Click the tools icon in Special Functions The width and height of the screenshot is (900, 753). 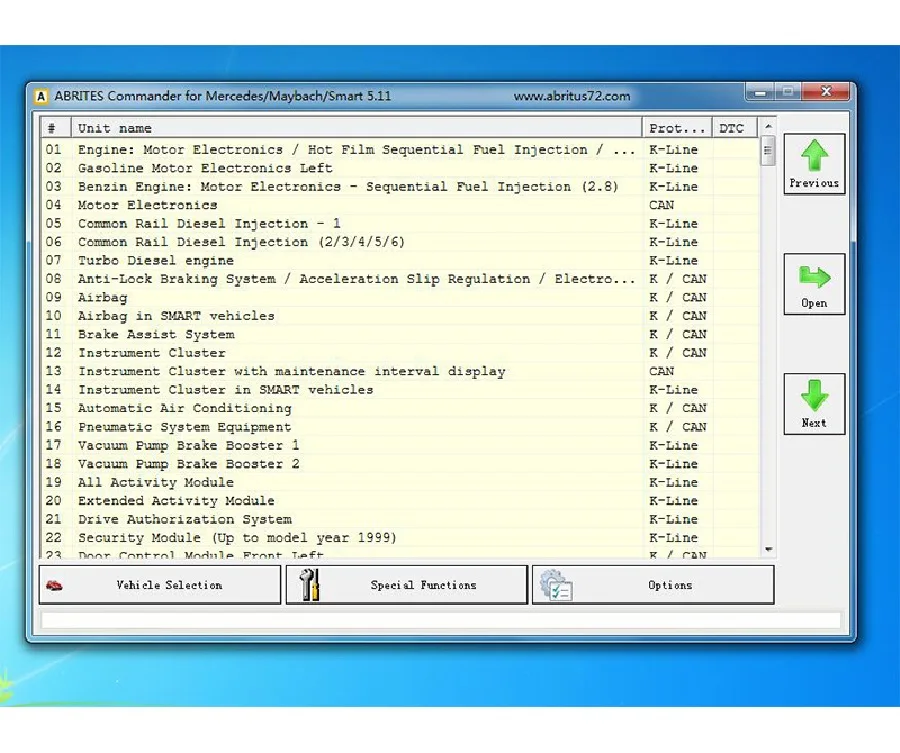310,585
